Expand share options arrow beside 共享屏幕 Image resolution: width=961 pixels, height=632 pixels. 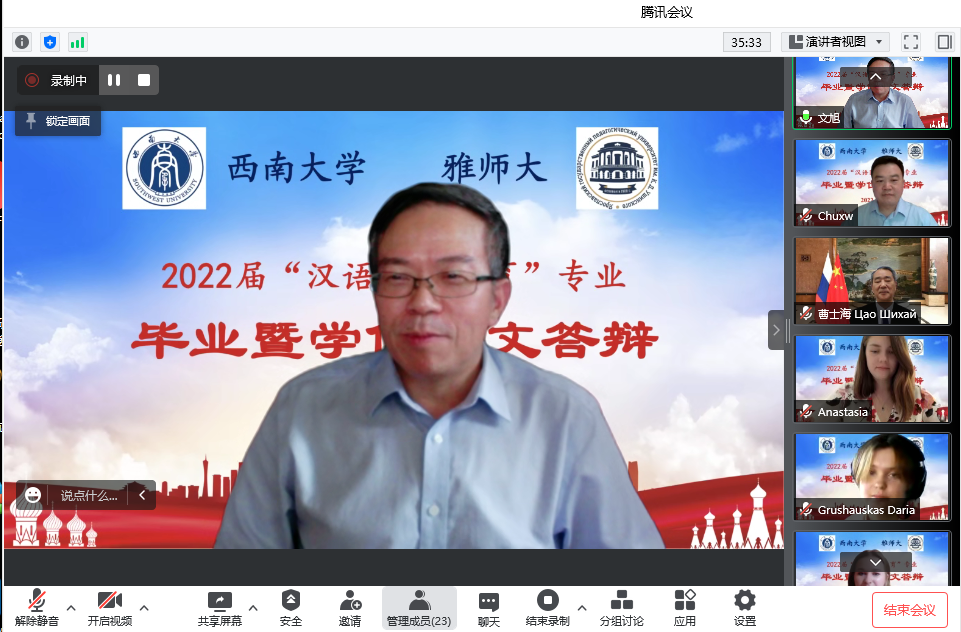click(x=252, y=607)
